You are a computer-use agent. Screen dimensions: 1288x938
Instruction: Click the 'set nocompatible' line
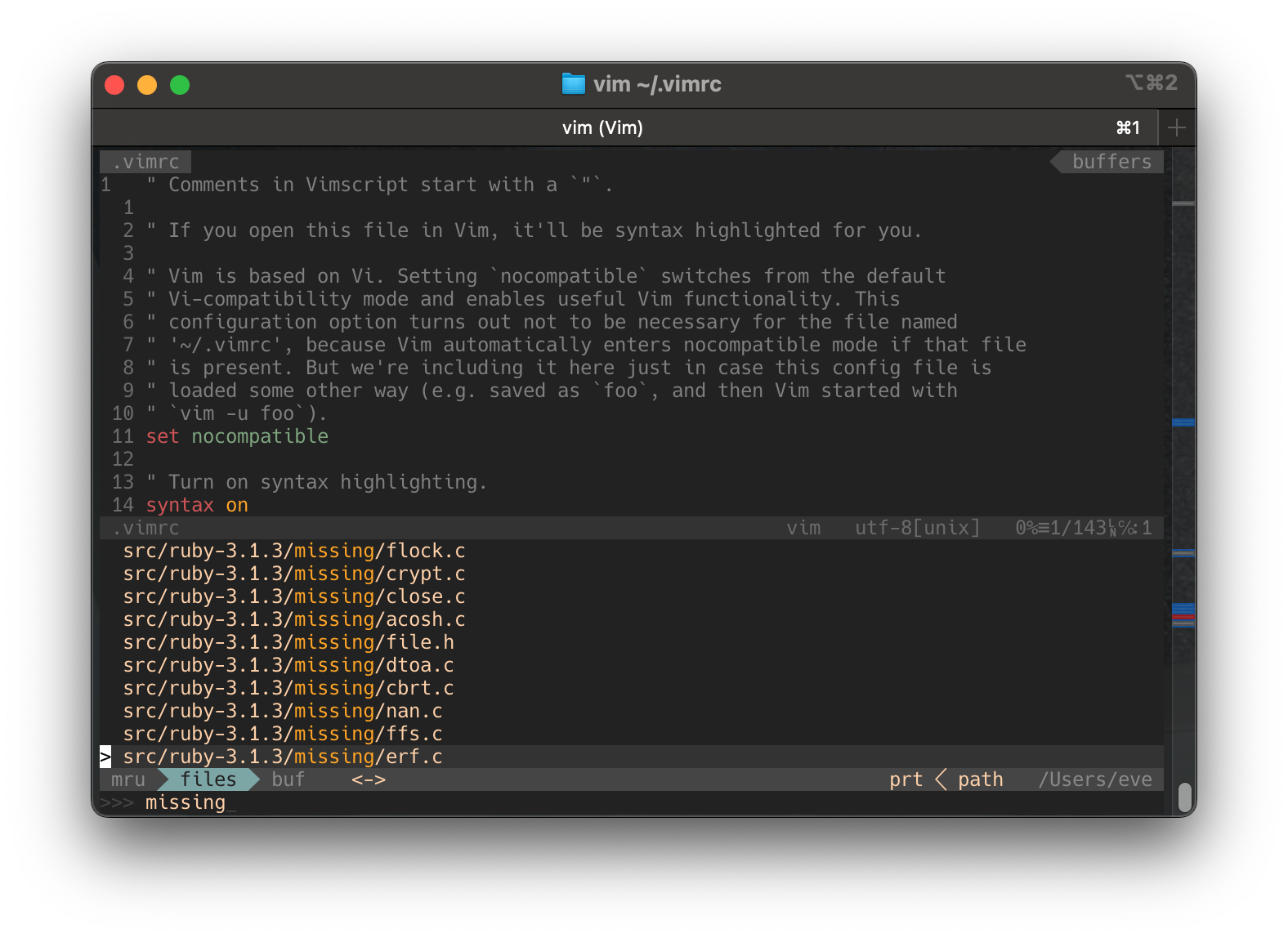(x=237, y=436)
